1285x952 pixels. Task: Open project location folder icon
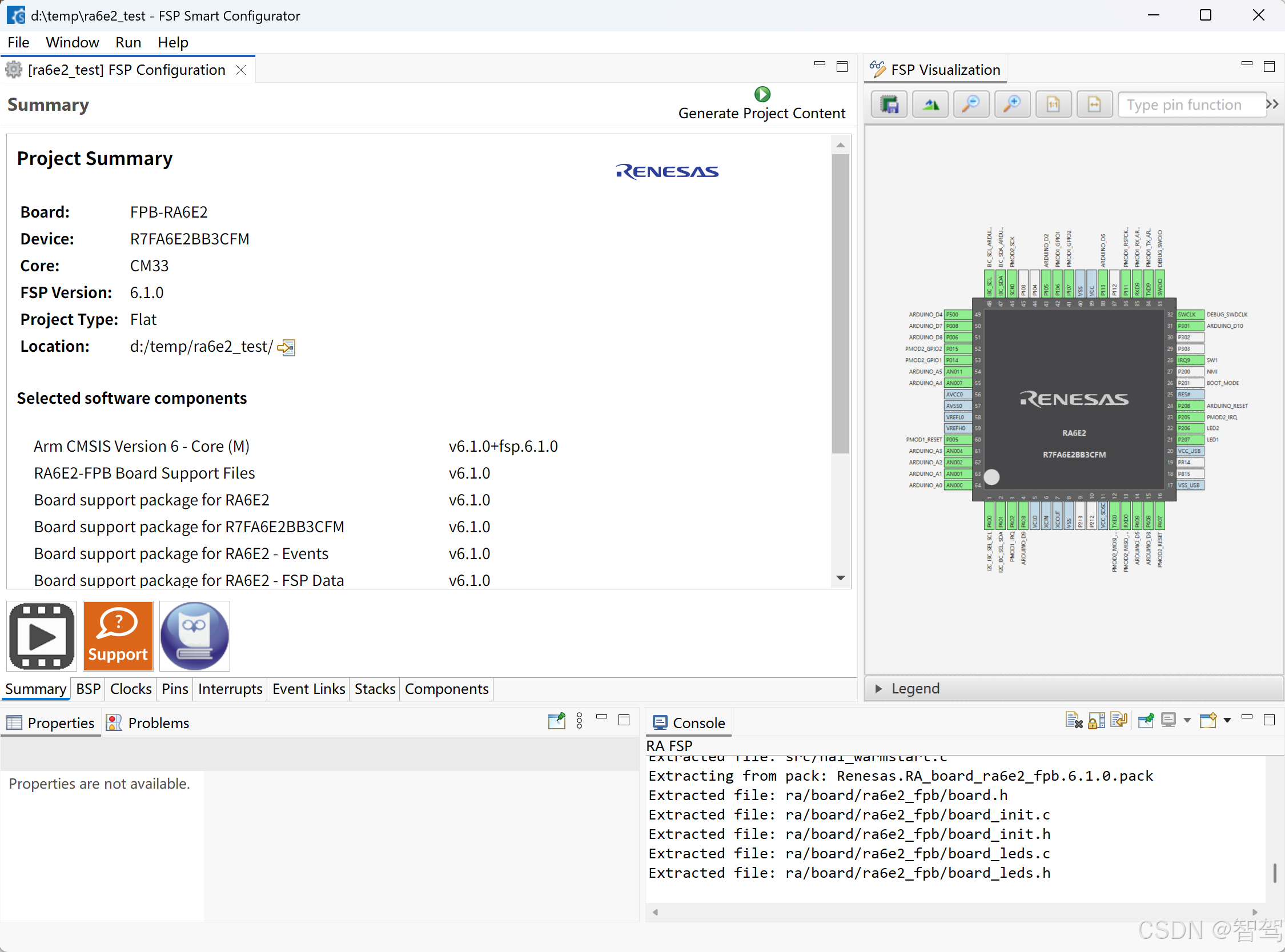(286, 347)
